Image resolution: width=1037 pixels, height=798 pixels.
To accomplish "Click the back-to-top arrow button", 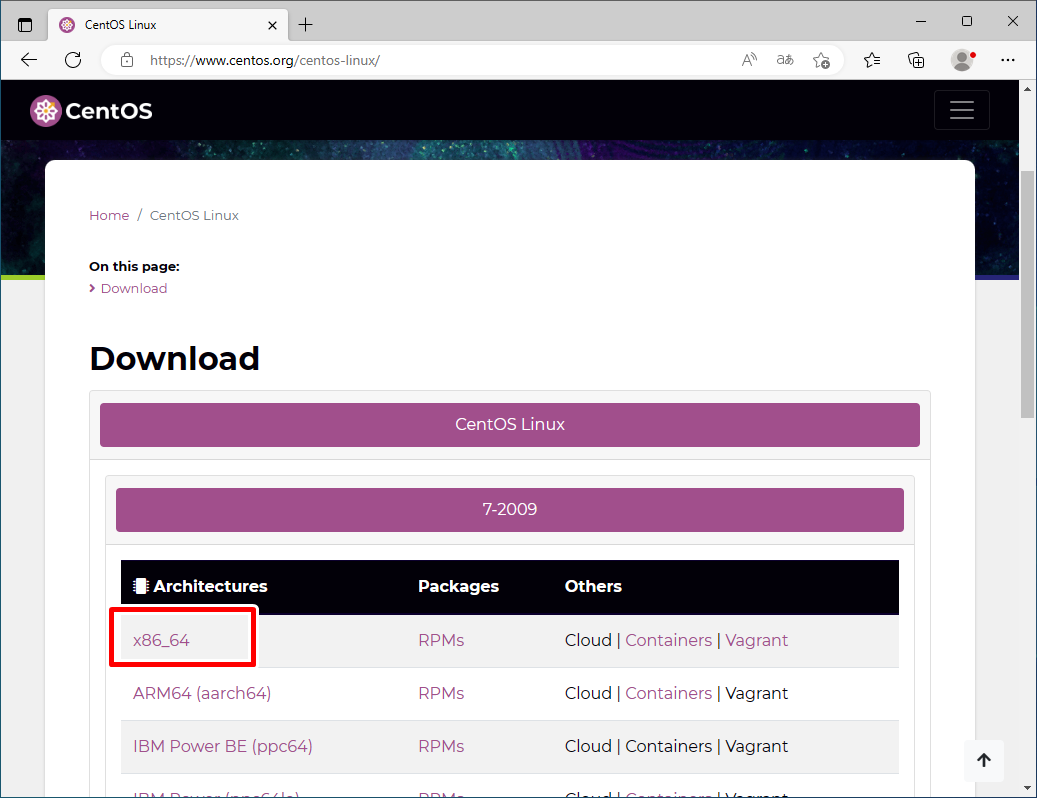I will 984,760.
